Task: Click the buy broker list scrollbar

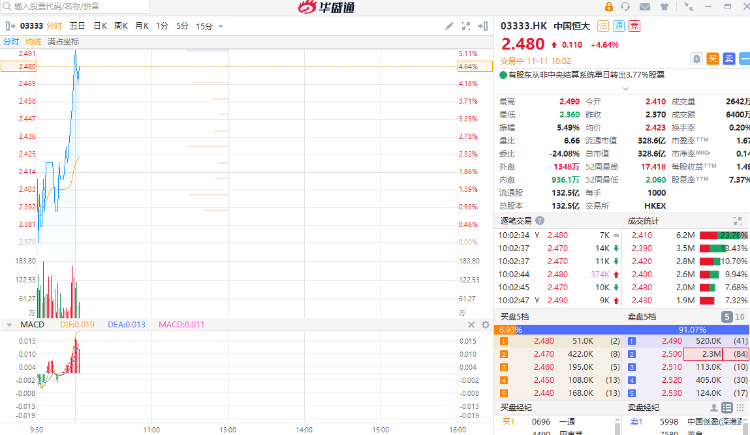Action: coord(618,425)
